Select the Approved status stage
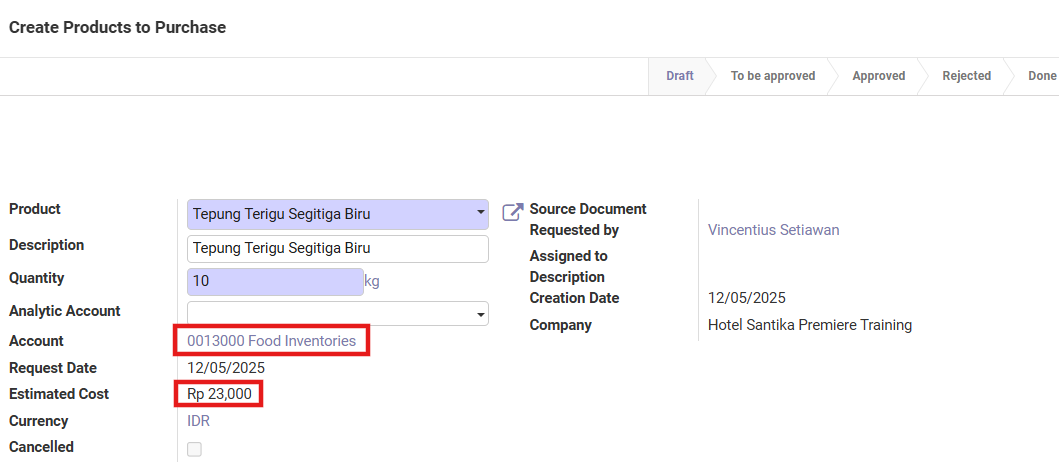Screen dimensions: 1059x463 [x=878, y=76]
